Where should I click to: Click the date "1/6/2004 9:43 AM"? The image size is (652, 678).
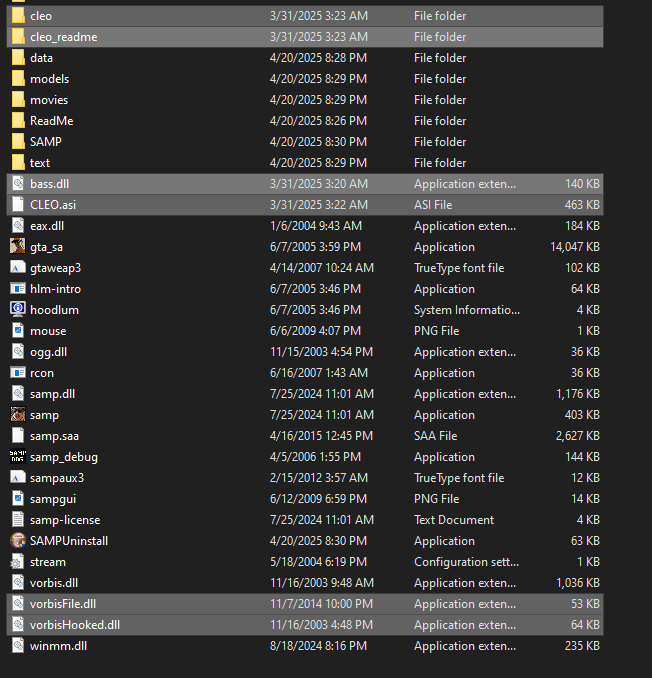[x=316, y=226]
